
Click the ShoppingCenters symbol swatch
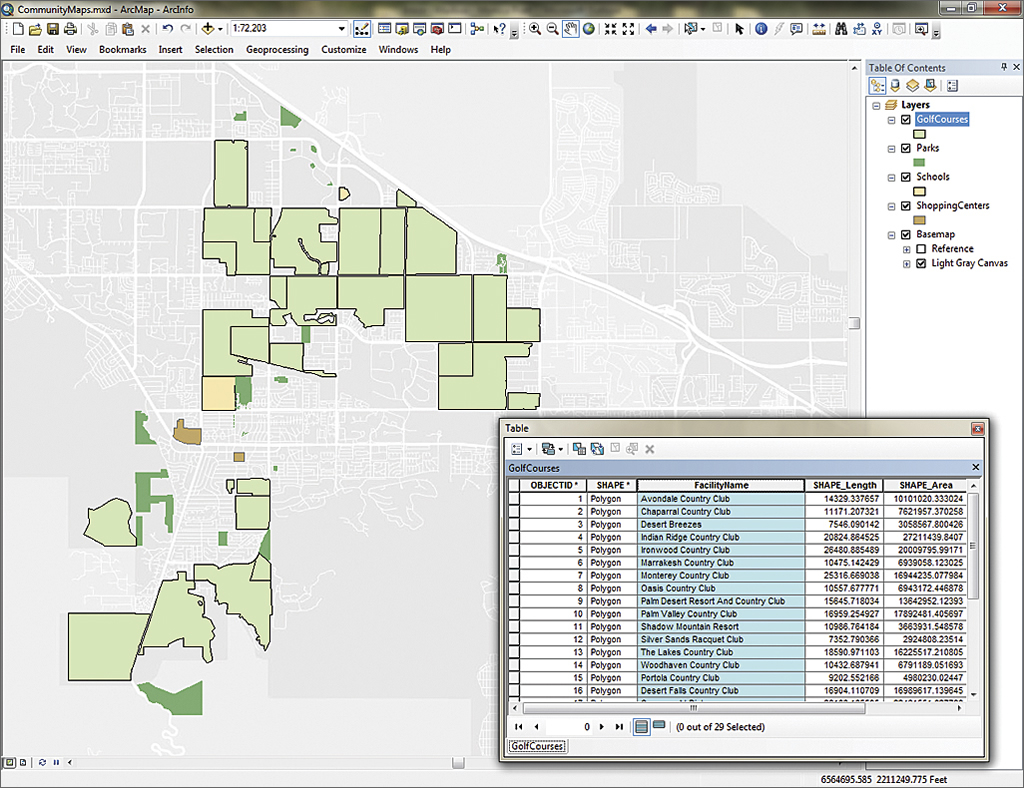pyautogui.click(x=921, y=220)
